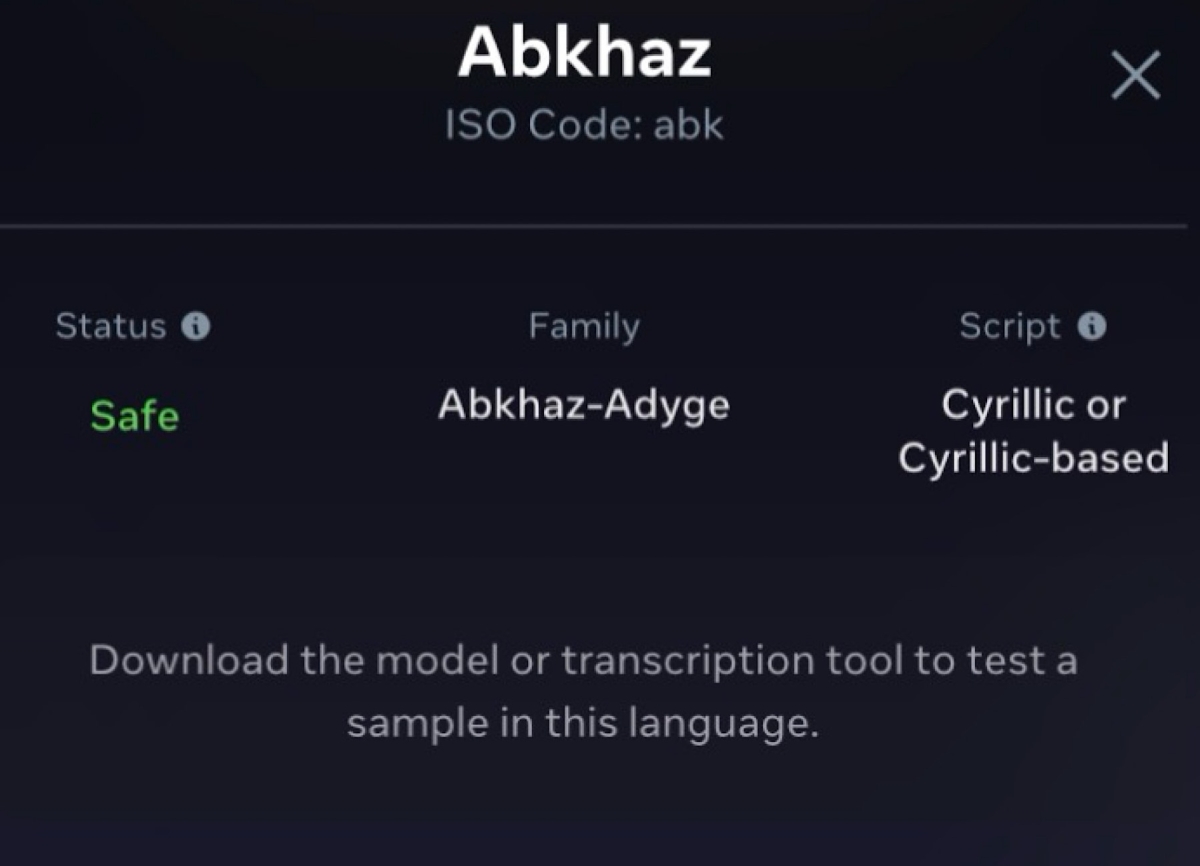Screen dimensions: 1200x866
Task: Select the green Safe status value
Action: click(x=134, y=415)
